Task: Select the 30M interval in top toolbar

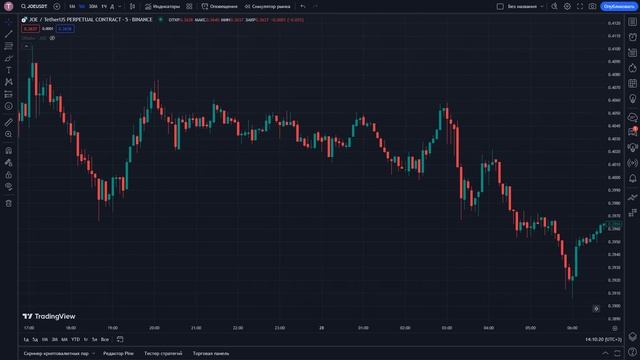Action: point(93,7)
